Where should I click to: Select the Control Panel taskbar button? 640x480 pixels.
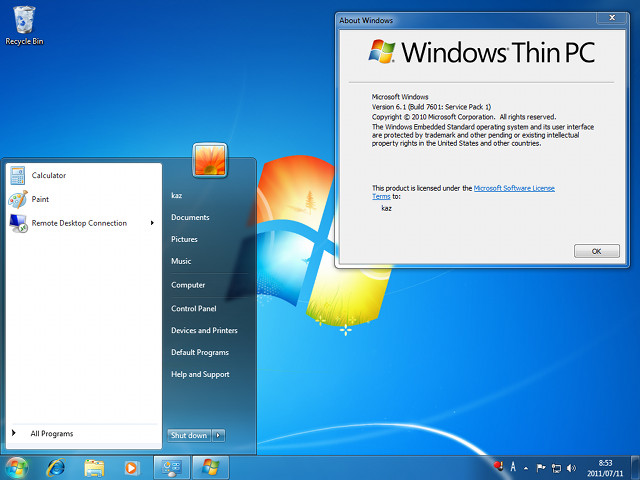pos(171,468)
